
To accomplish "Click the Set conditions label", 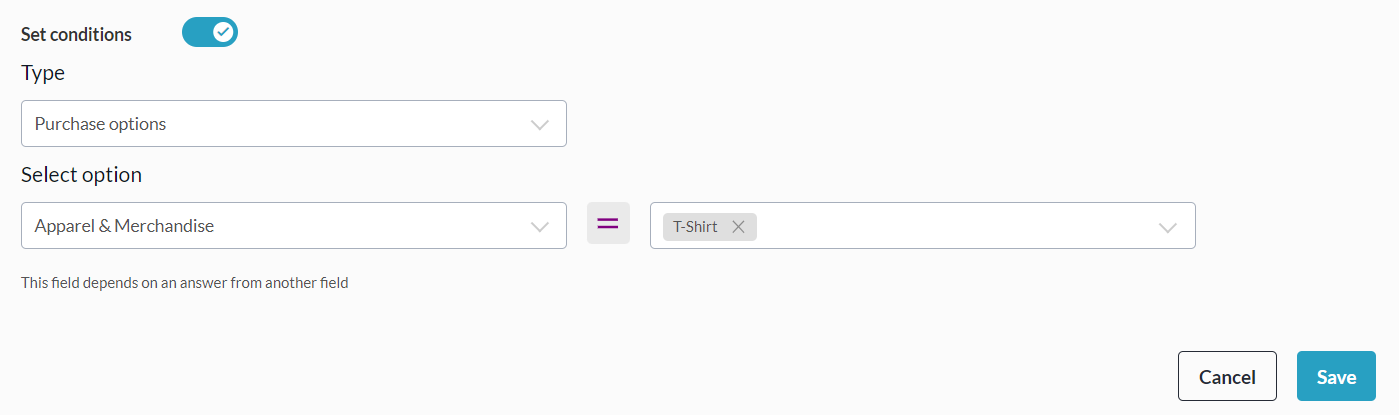I will [x=76, y=34].
